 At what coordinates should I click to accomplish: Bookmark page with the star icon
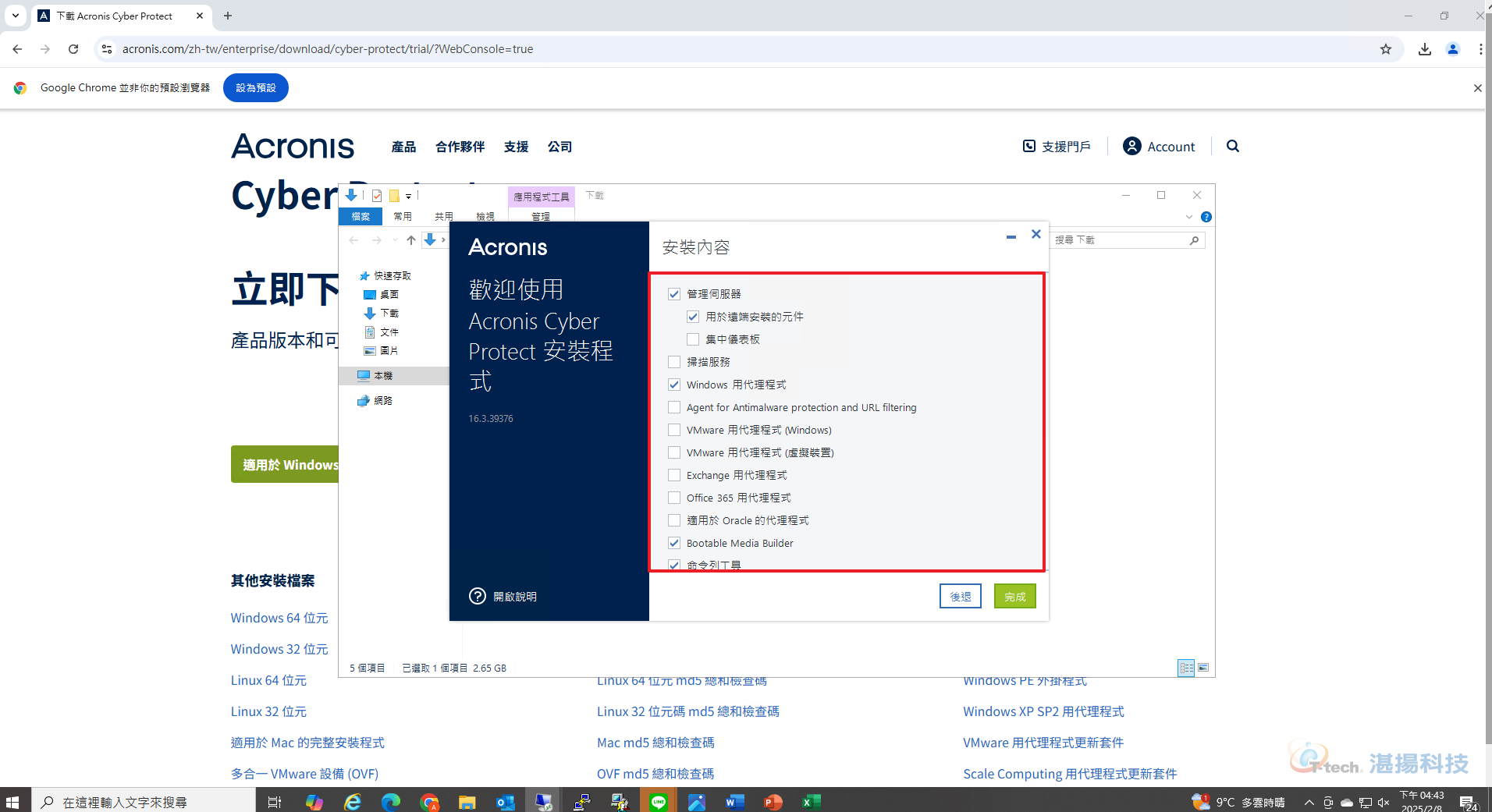coord(1385,49)
